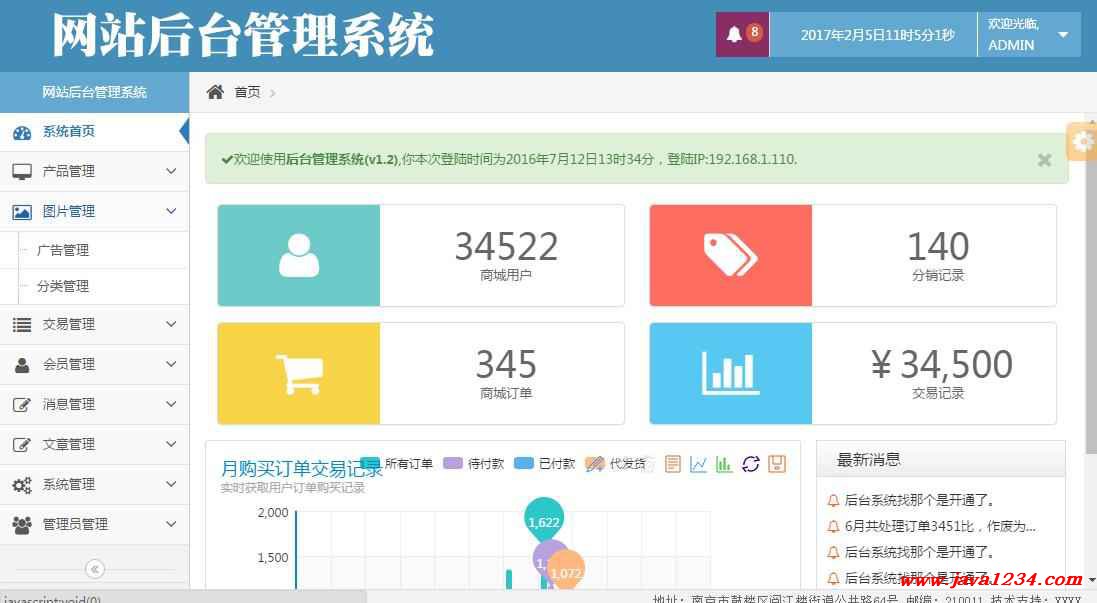
Task: Click the 1,622 teal chart marker
Action: pyautogui.click(x=544, y=520)
